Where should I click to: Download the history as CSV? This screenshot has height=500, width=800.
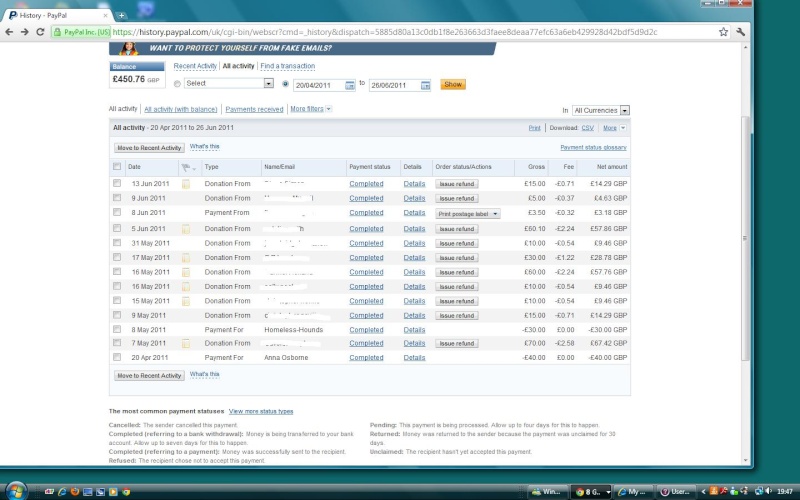(x=587, y=128)
